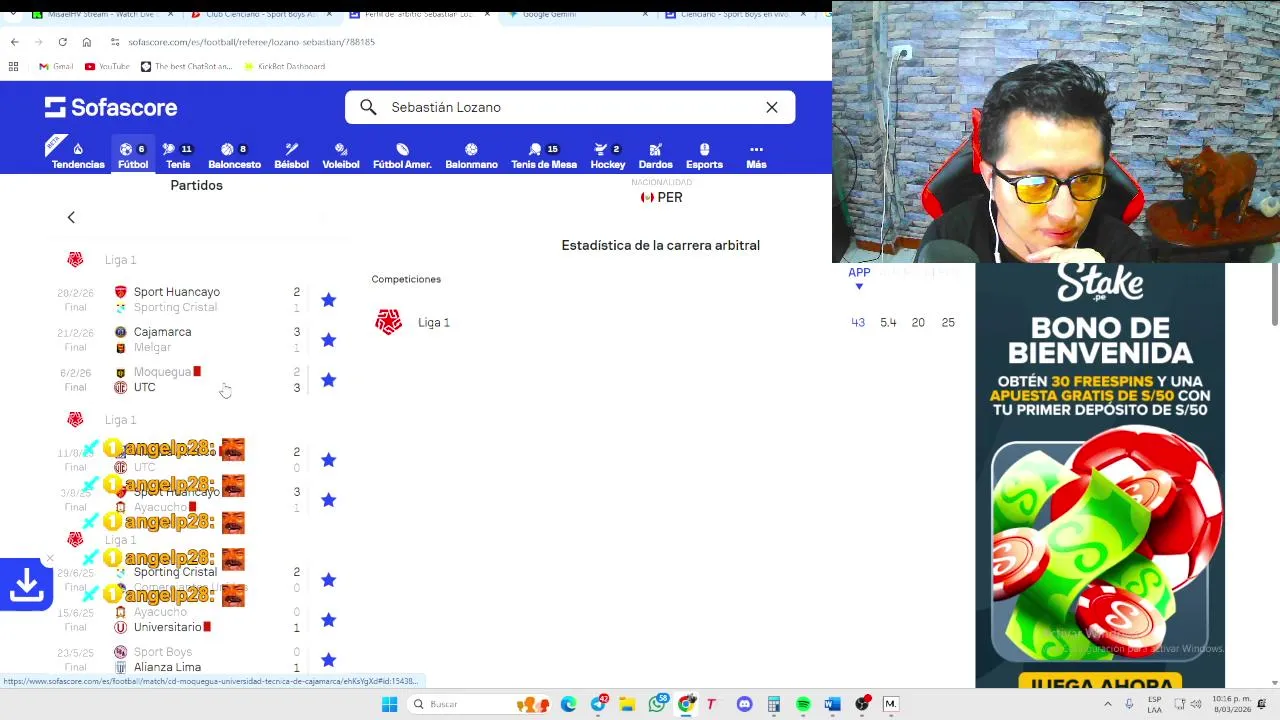The image size is (1280, 720).
Task: Open the Dardos sport tab
Action: click(x=655, y=155)
